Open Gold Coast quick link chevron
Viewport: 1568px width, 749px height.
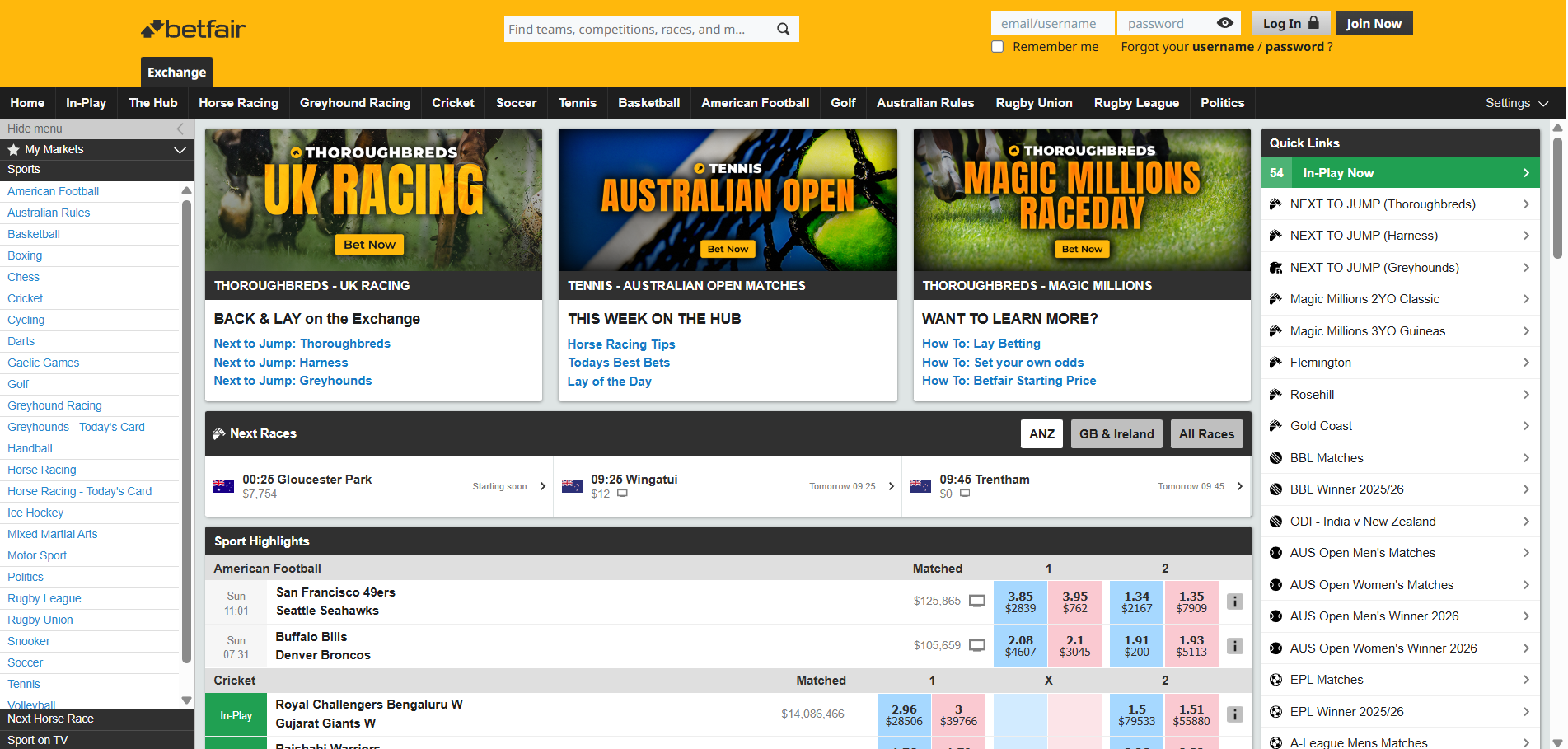pyautogui.click(x=1526, y=426)
